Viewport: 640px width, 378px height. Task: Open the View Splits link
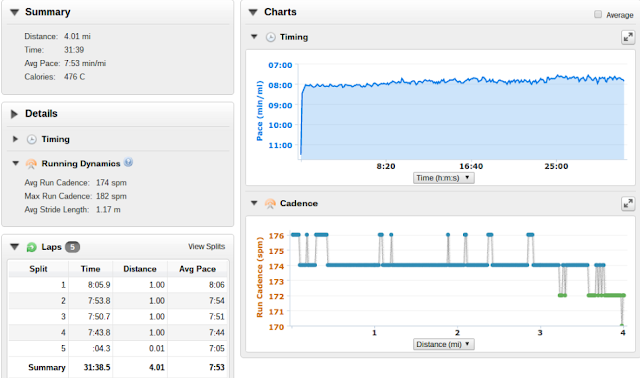(x=207, y=247)
